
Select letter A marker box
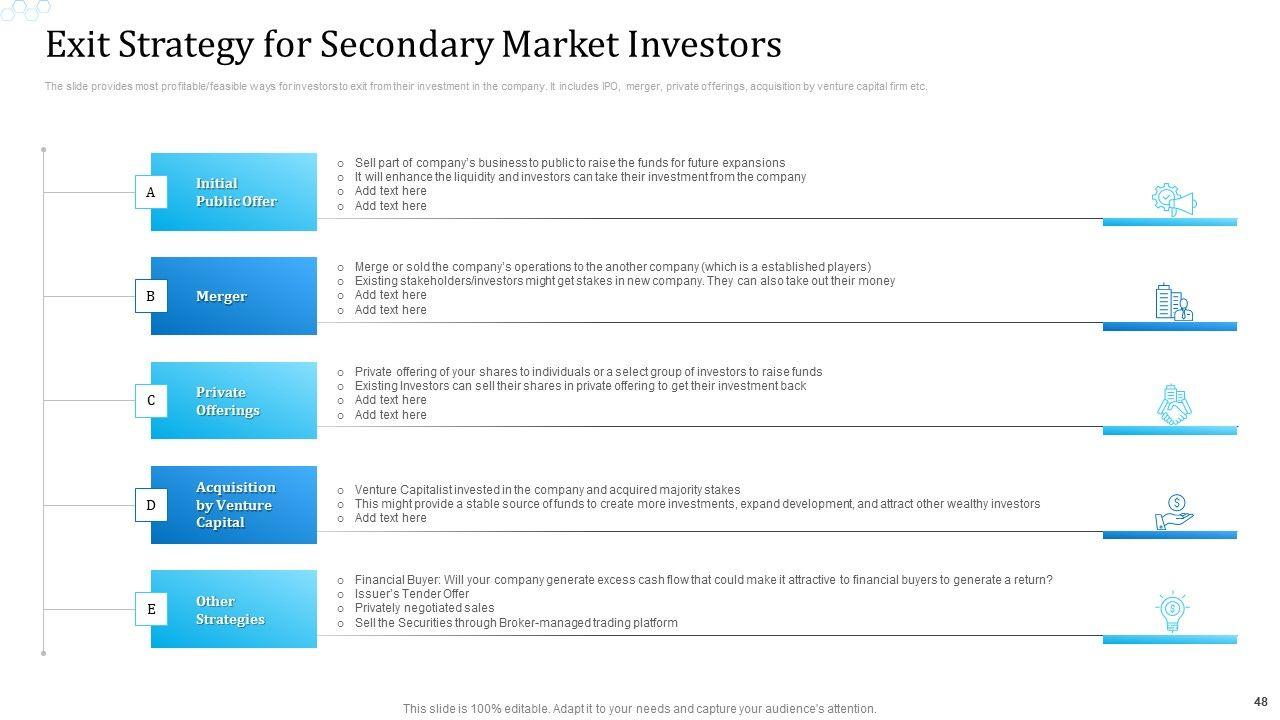(x=151, y=192)
